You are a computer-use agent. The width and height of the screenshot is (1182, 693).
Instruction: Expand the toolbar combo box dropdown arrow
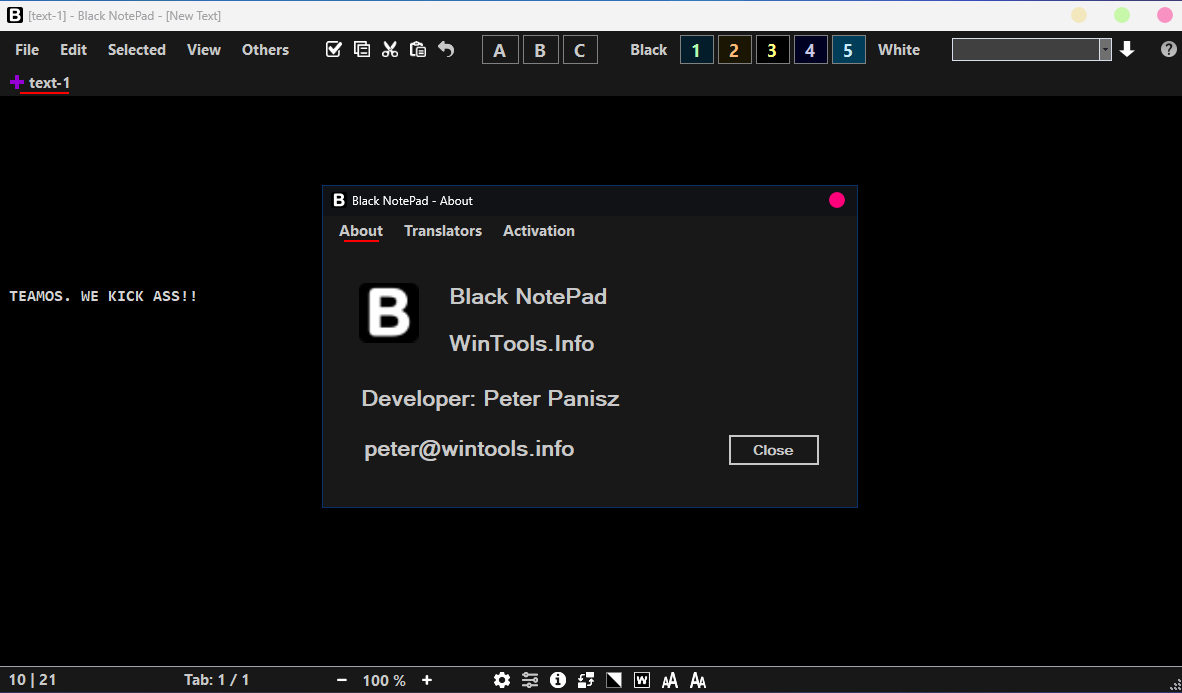coord(1105,50)
